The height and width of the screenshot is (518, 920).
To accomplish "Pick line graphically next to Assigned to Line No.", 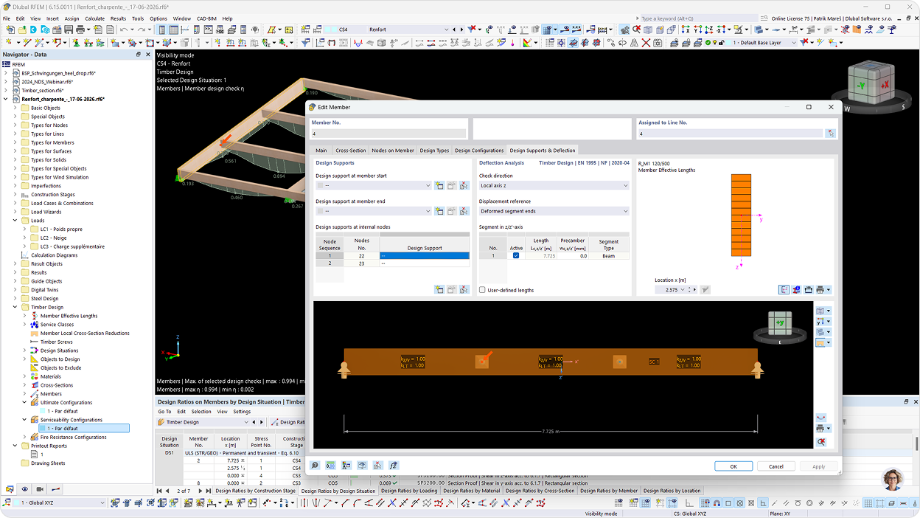I will 830,134.
